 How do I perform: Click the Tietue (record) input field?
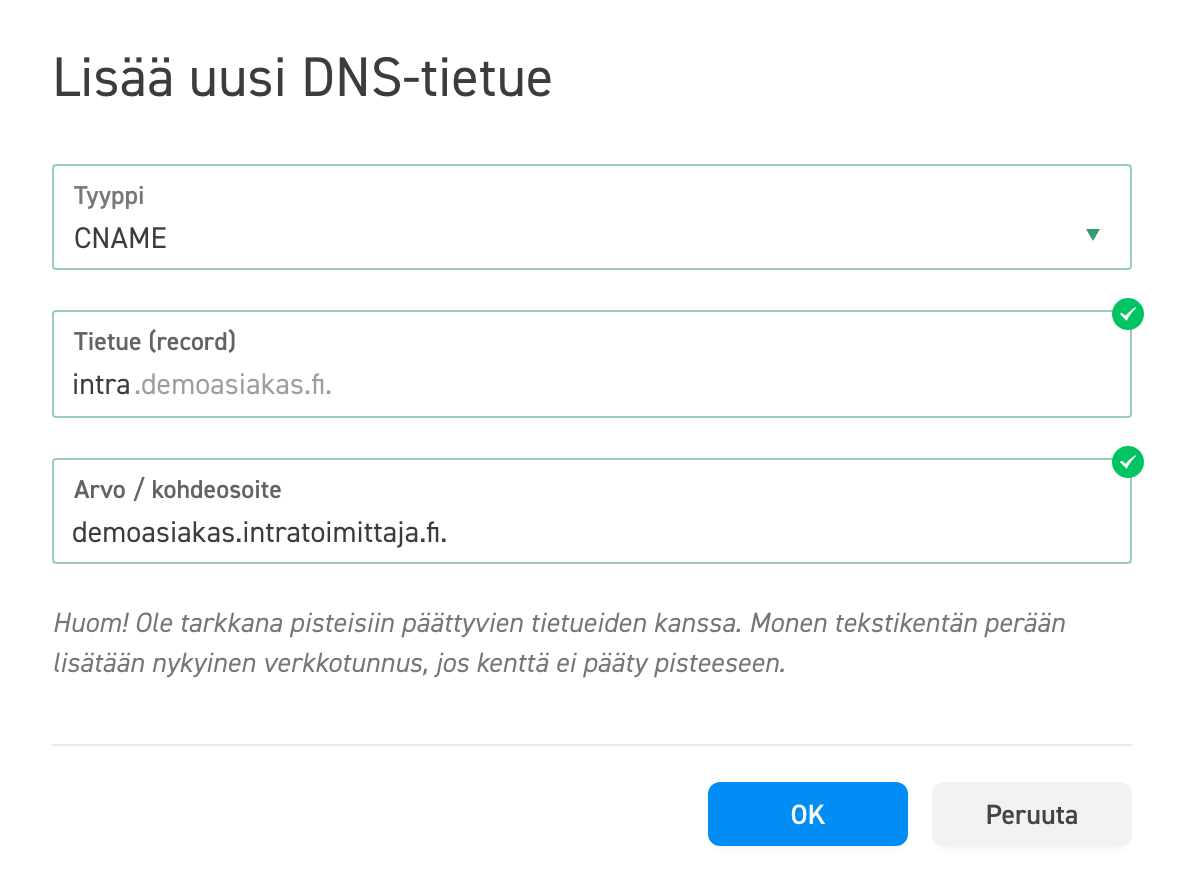592,364
